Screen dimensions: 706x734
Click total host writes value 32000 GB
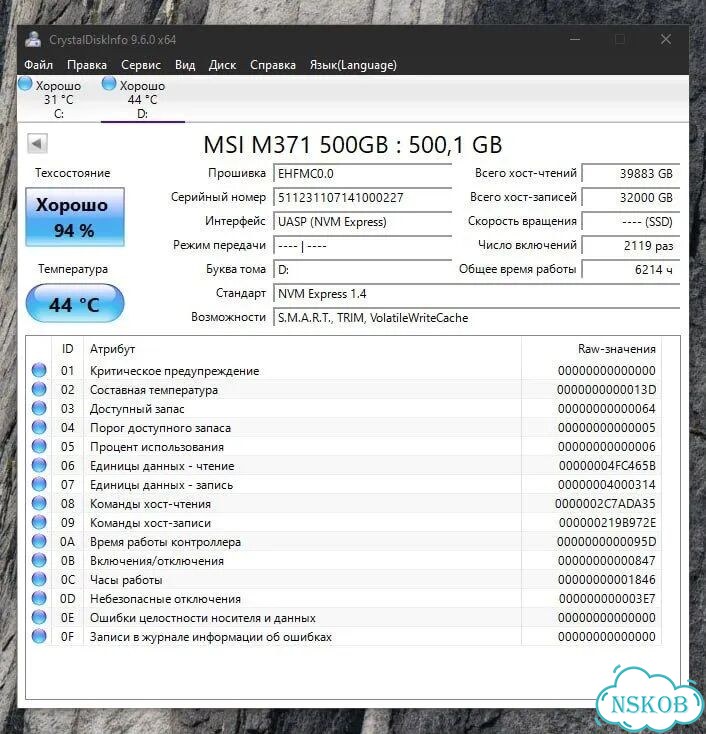(631, 198)
